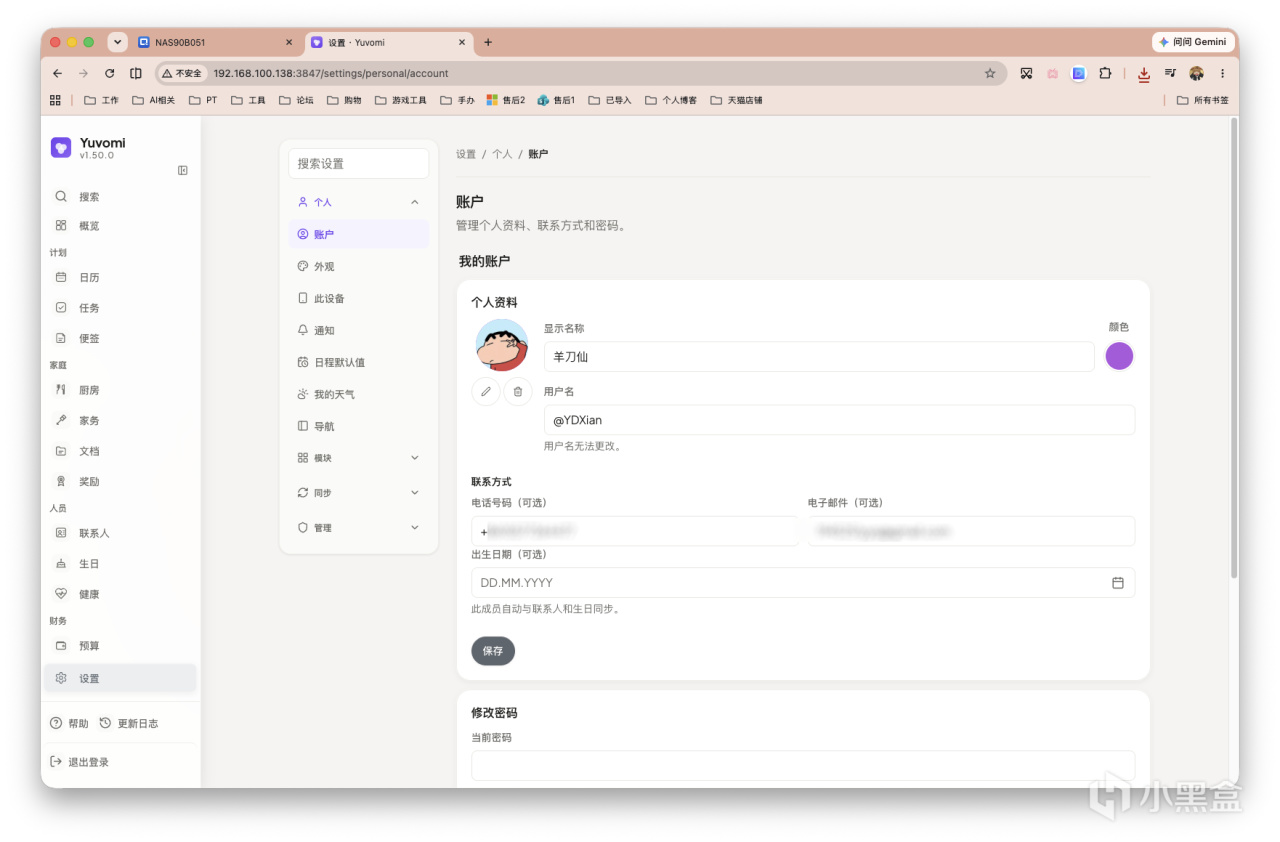Click the 当前密码 input field
This screenshot has height=842, width=1280.
tap(803, 766)
